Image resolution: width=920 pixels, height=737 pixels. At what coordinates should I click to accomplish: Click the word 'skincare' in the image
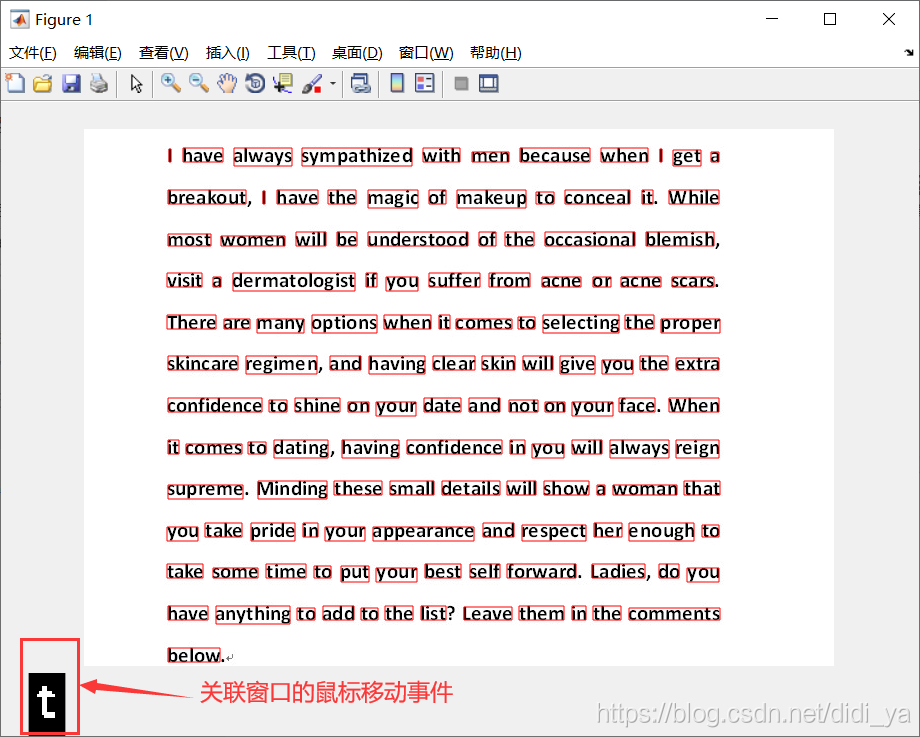(x=202, y=364)
